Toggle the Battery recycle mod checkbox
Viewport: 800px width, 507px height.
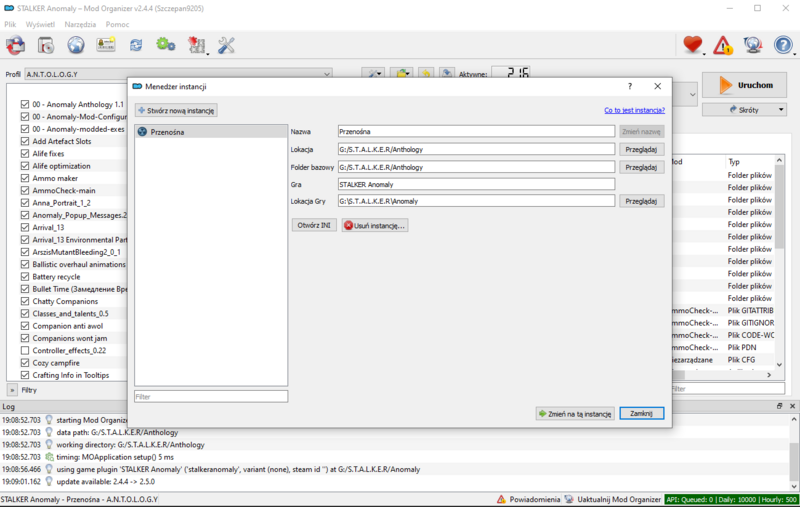click(25, 276)
